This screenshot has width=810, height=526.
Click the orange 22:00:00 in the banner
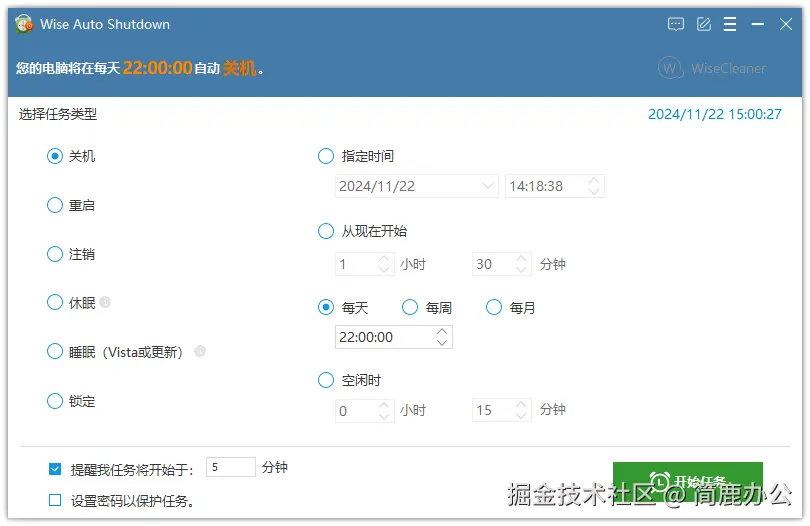pos(158,68)
